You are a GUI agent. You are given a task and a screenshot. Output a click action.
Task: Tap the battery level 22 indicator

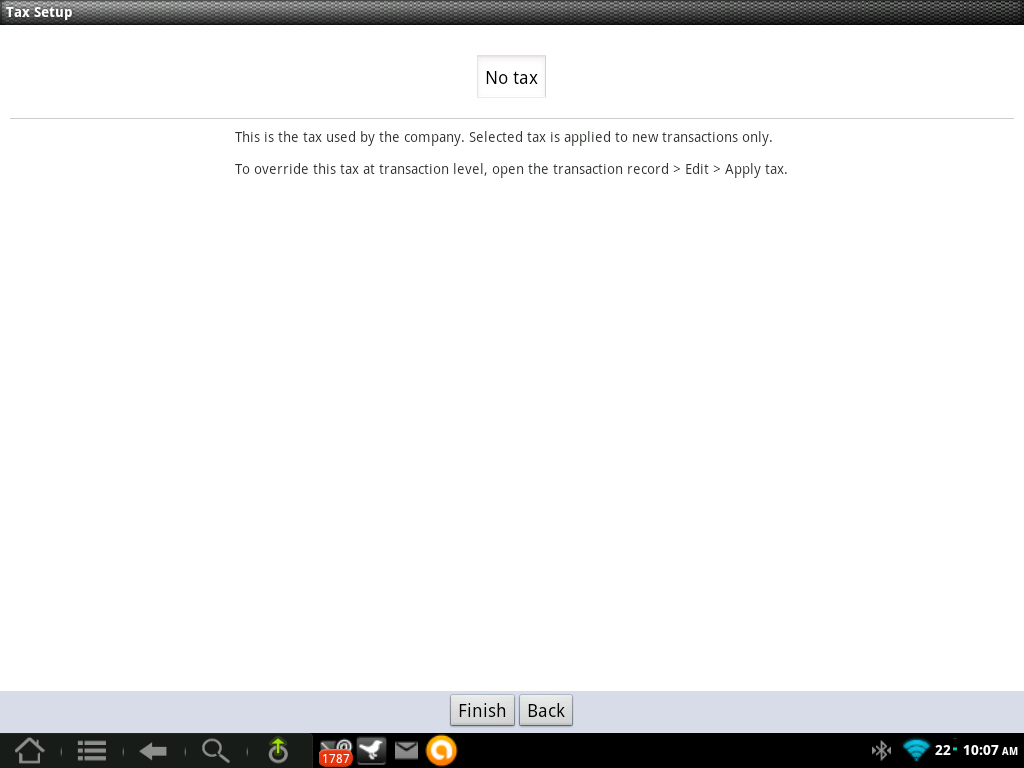945,750
